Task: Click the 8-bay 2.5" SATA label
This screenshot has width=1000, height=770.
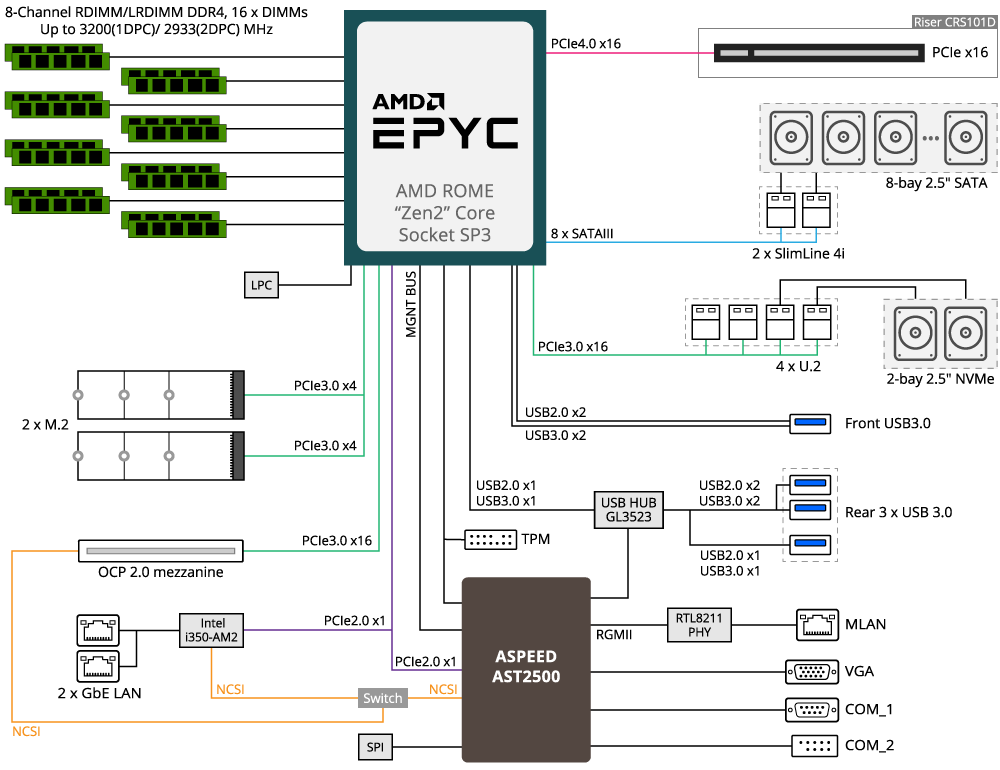Action: [936, 183]
